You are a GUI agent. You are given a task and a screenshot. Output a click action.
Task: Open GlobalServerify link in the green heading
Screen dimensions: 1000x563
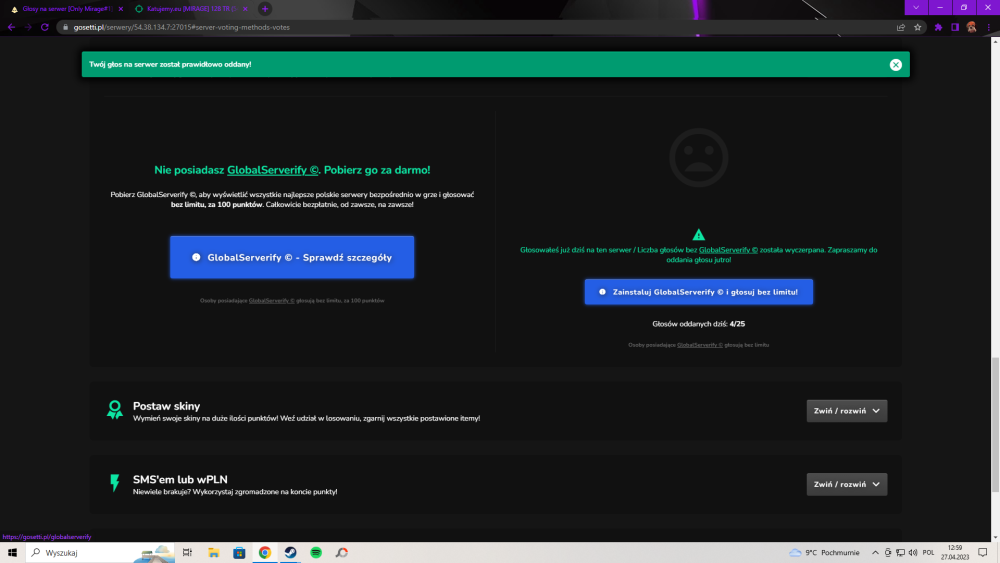coord(272,170)
